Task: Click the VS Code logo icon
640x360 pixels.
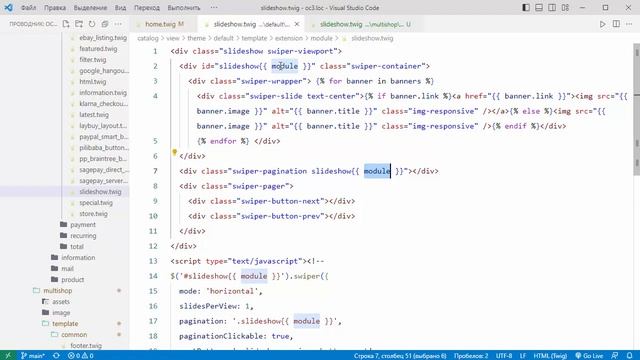Action: click(x=8, y=8)
